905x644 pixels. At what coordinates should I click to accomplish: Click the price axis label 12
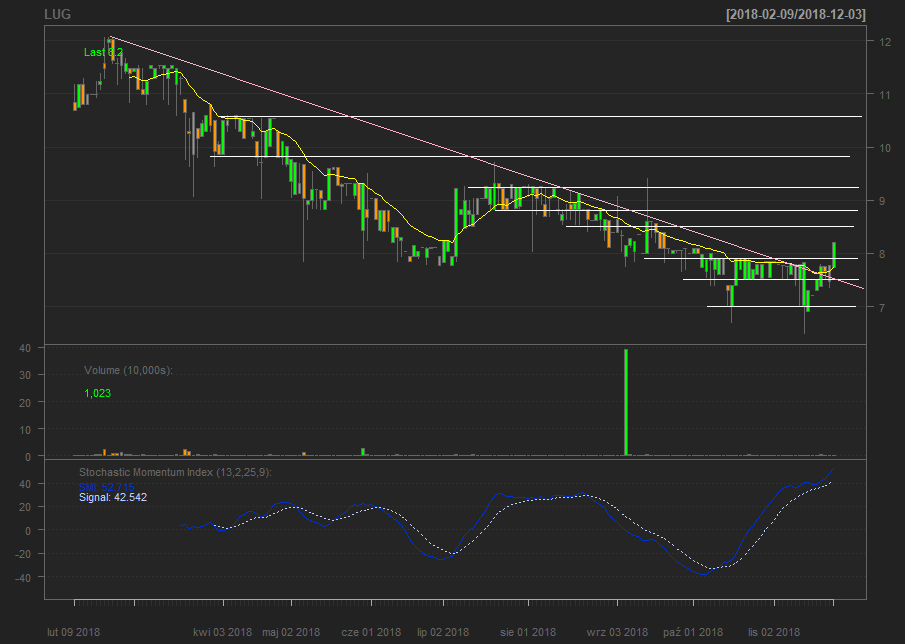pyautogui.click(x=885, y=42)
